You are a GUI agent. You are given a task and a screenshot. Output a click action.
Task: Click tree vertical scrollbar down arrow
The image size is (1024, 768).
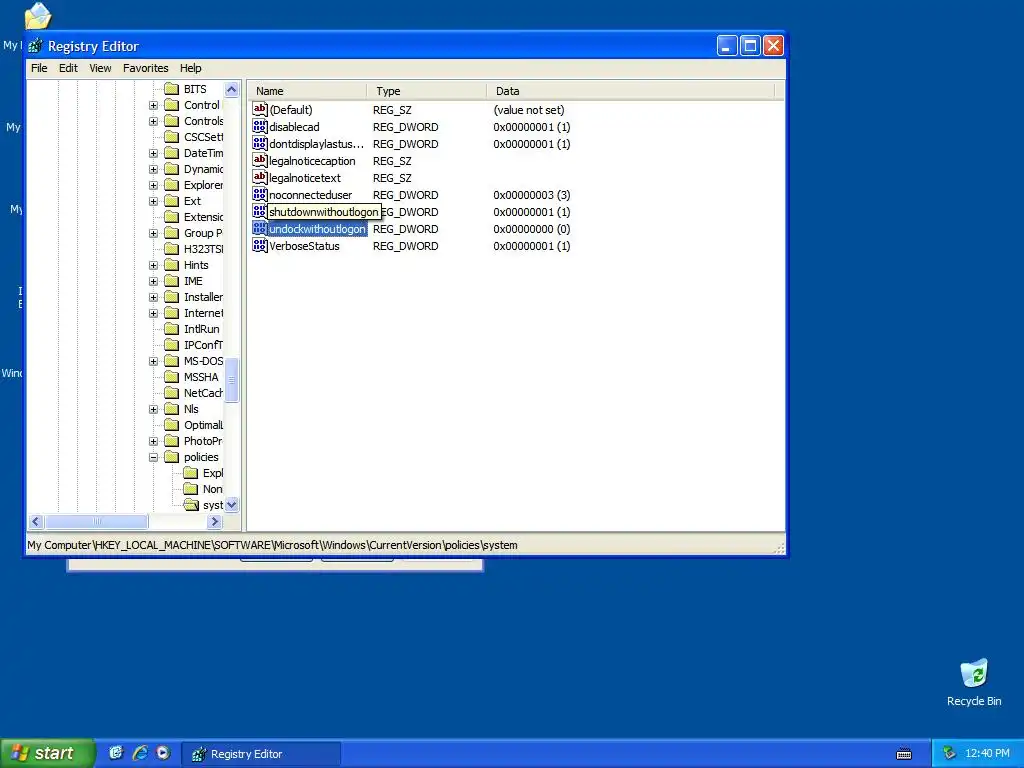pos(232,505)
